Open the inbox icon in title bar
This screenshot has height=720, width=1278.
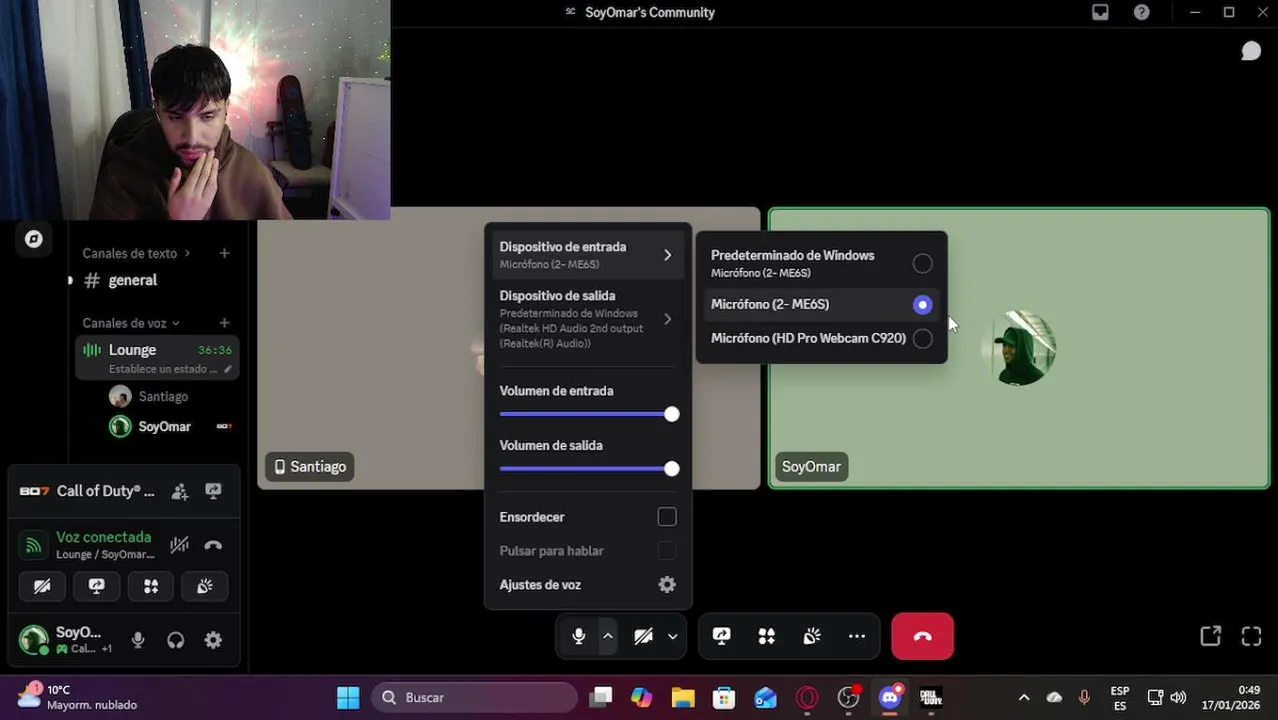point(1100,12)
